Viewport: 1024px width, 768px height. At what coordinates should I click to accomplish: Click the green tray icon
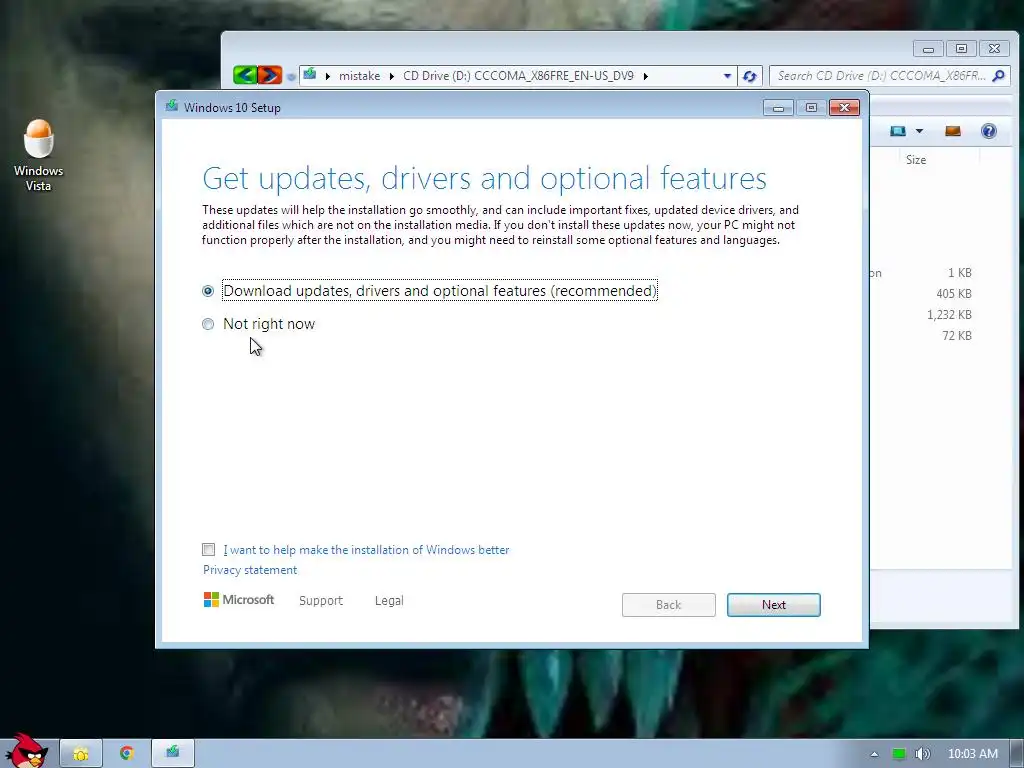[899, 754]
